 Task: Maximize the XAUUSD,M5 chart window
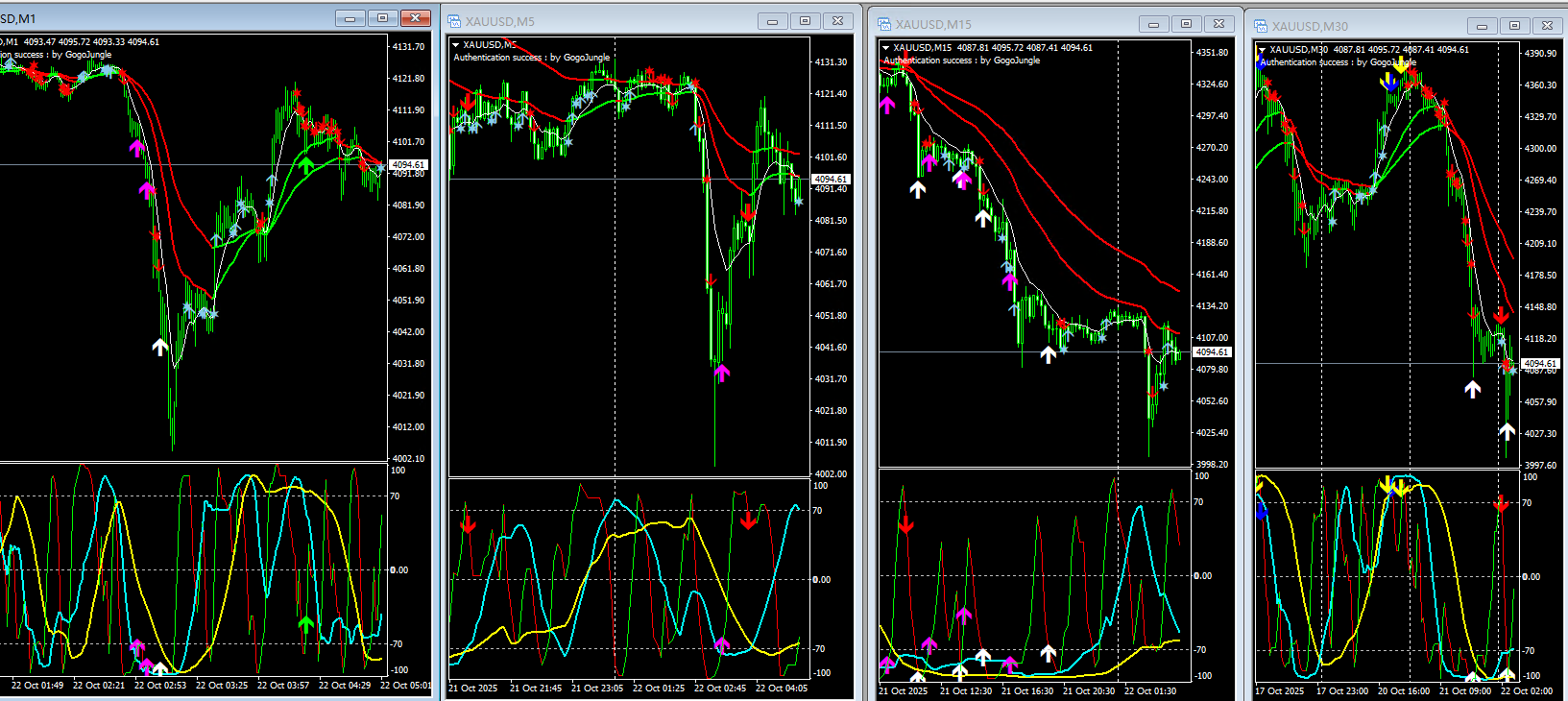coord(805,21)
